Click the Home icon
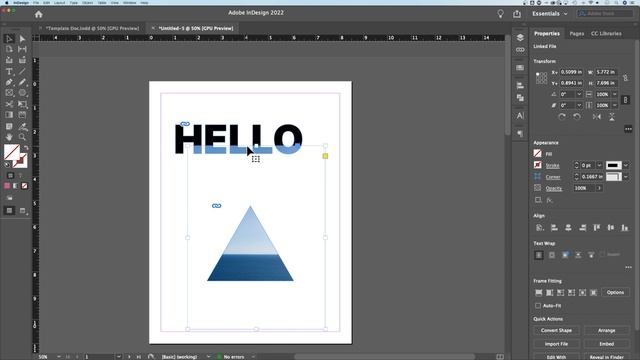This screenshot has height=360, width=640. tap(38, 14)
